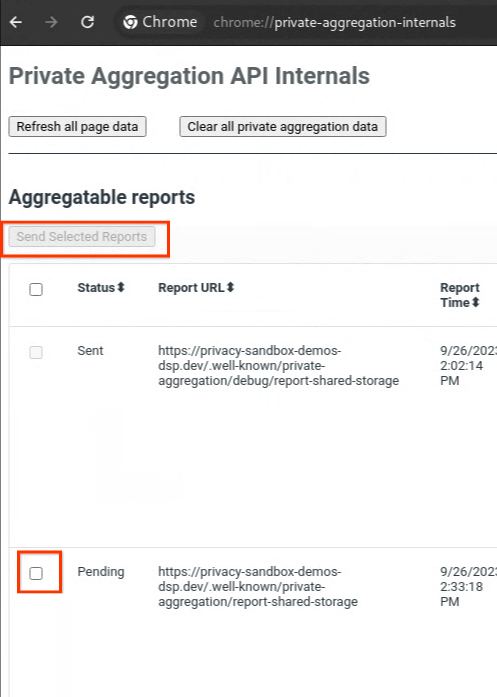Click the Pending status cell
The height and width of the screenshot is (697, 497).
[x=101, y=572]
